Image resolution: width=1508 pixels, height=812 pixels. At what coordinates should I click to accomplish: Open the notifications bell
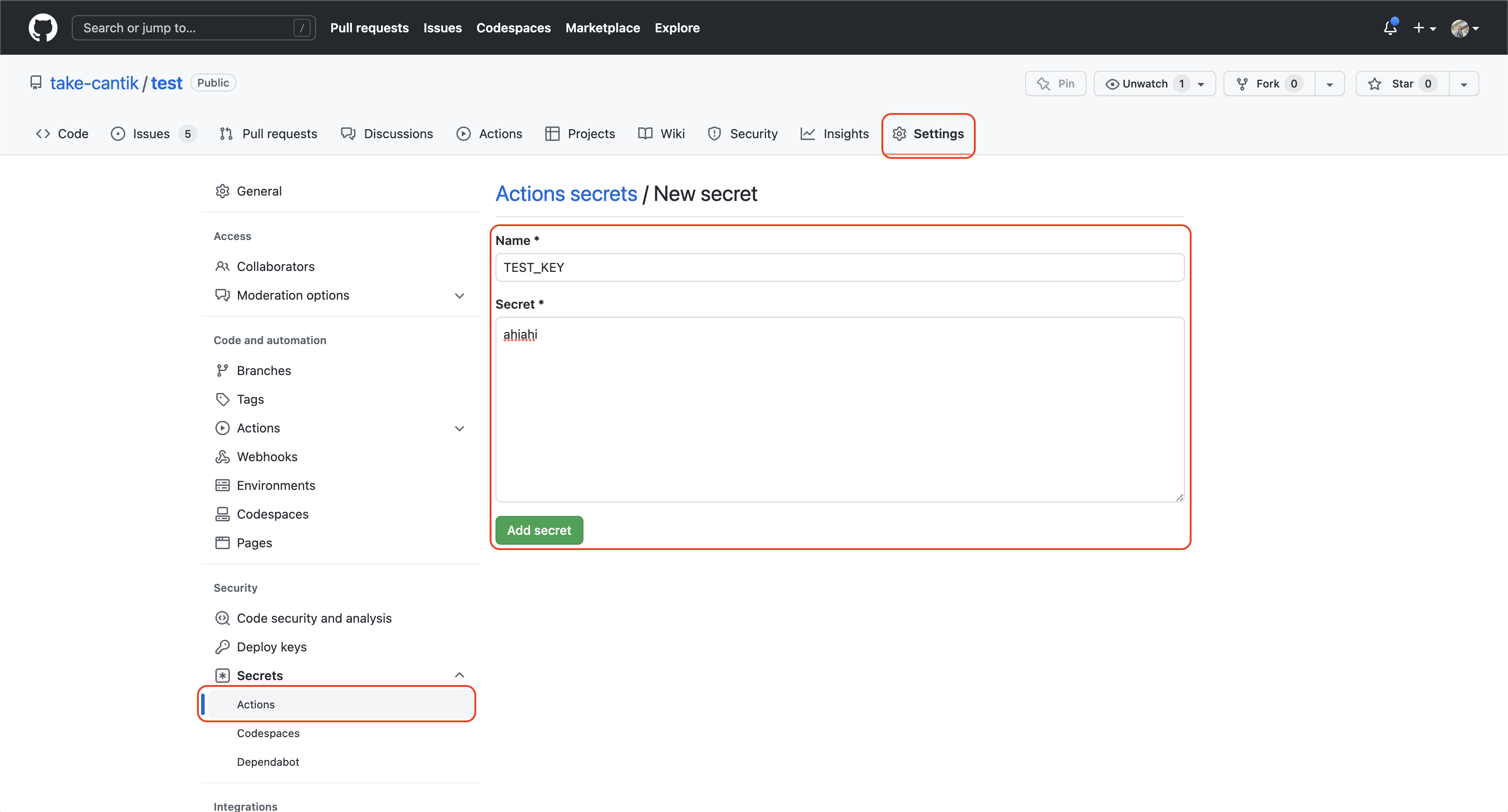point(1390,27)
